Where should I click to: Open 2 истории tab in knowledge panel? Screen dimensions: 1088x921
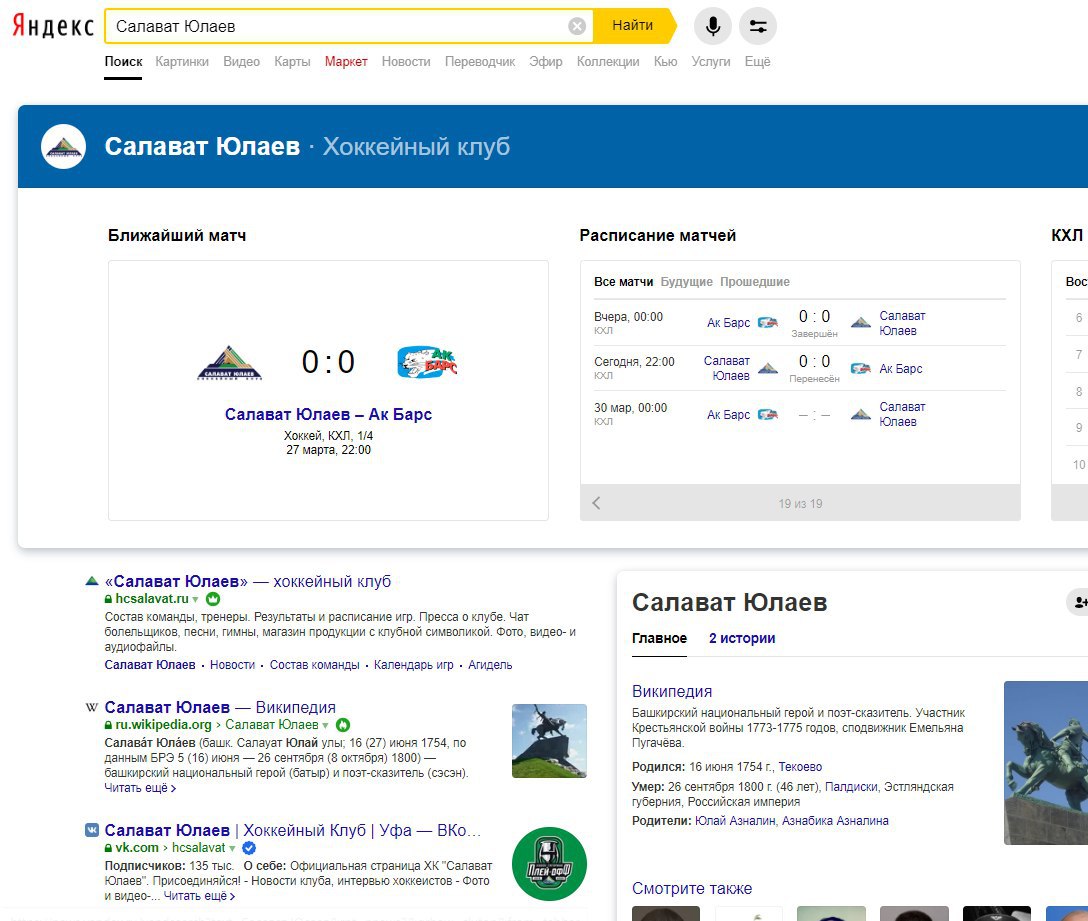742,638
